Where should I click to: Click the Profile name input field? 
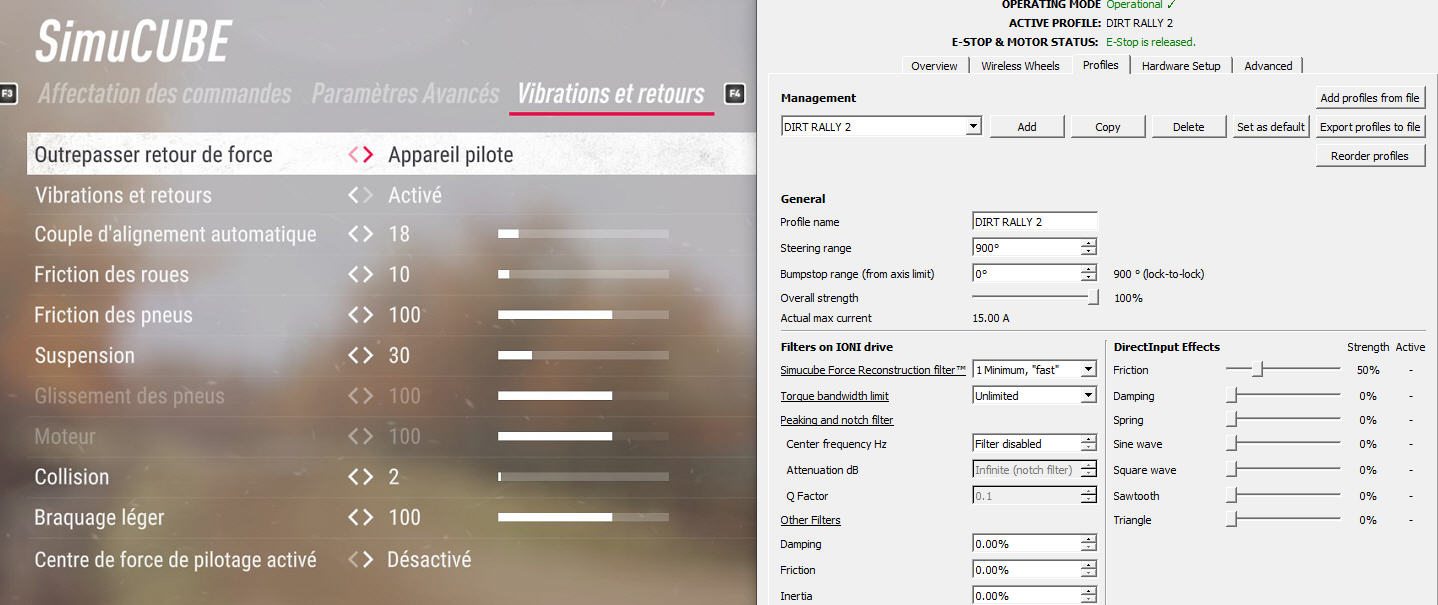click(x=1035, y=222)
